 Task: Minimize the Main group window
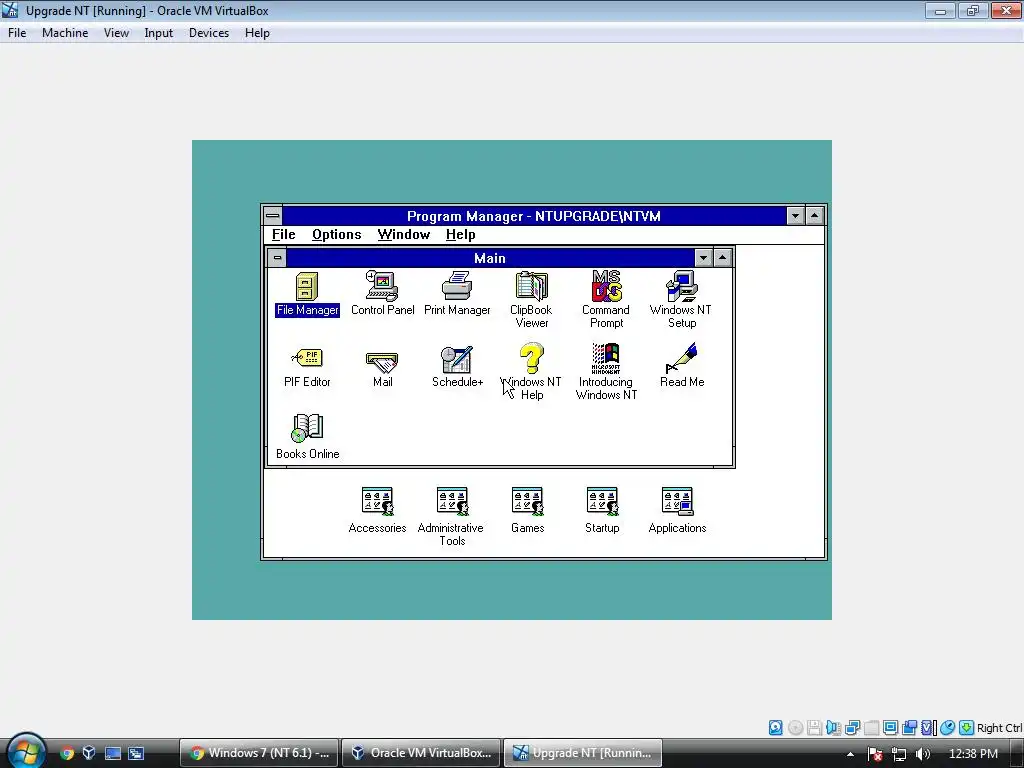point(703,257)
